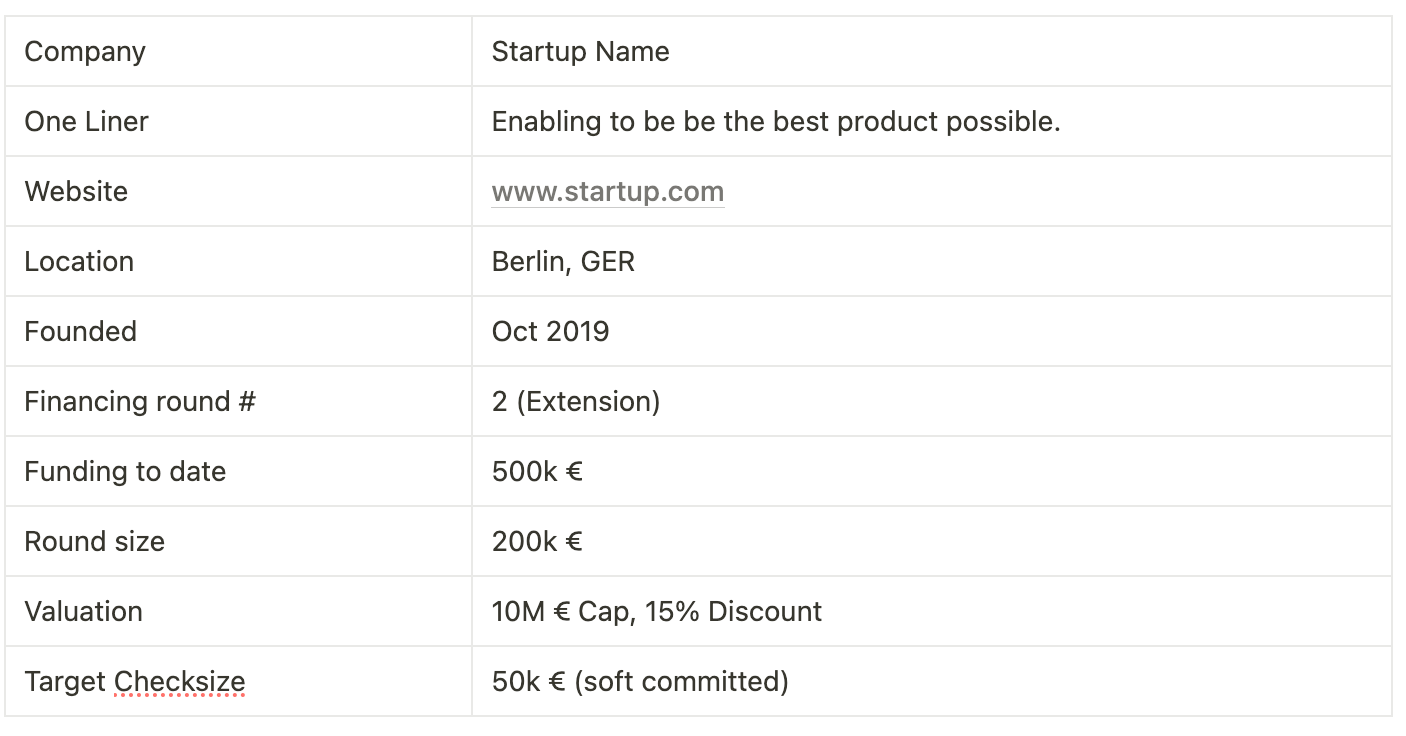The height and width of the screenshot is (736, 1406).
Task: Click the Valuation label cell
Action: pyautogui.click(x=238, y=611)
